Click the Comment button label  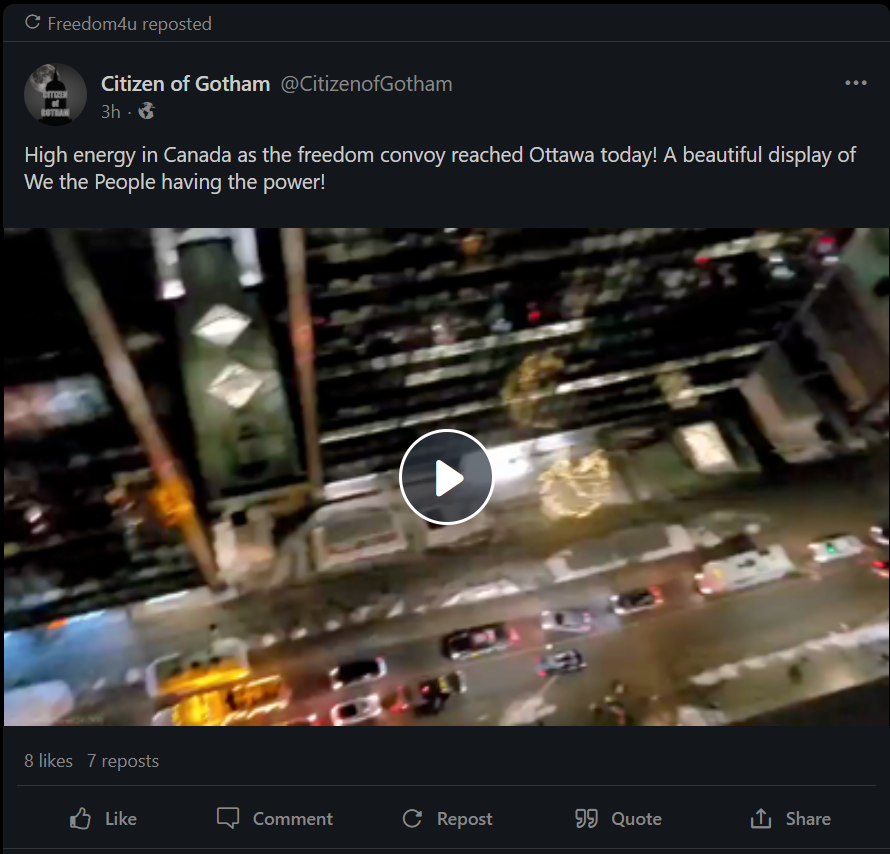293,819
